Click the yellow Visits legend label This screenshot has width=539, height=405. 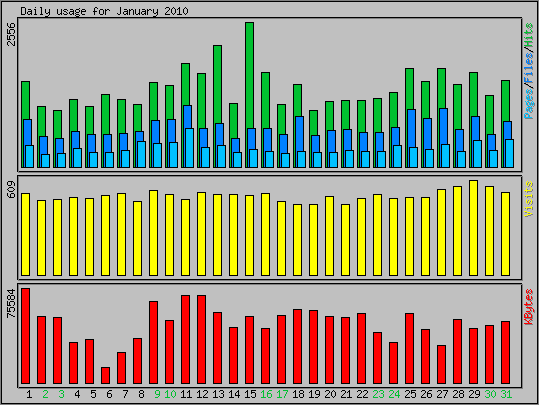(529, 199)
